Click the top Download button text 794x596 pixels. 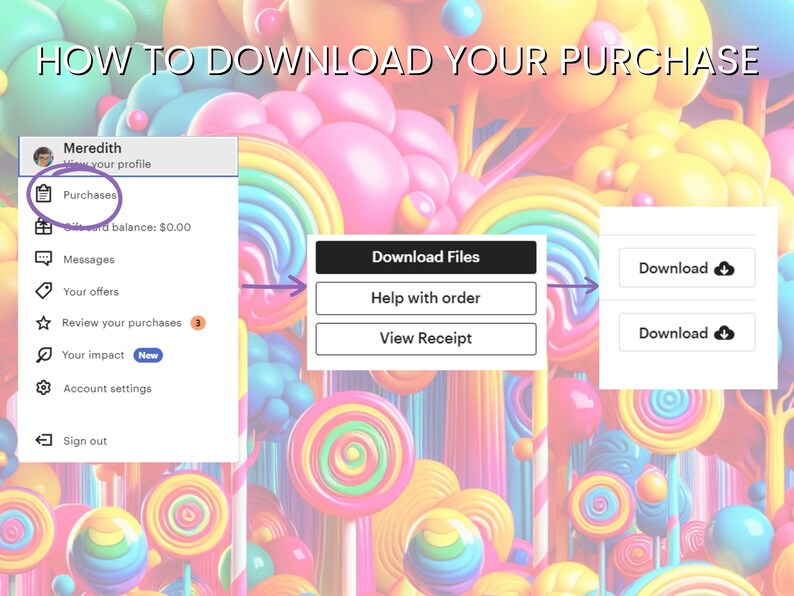tap(673, 268)
